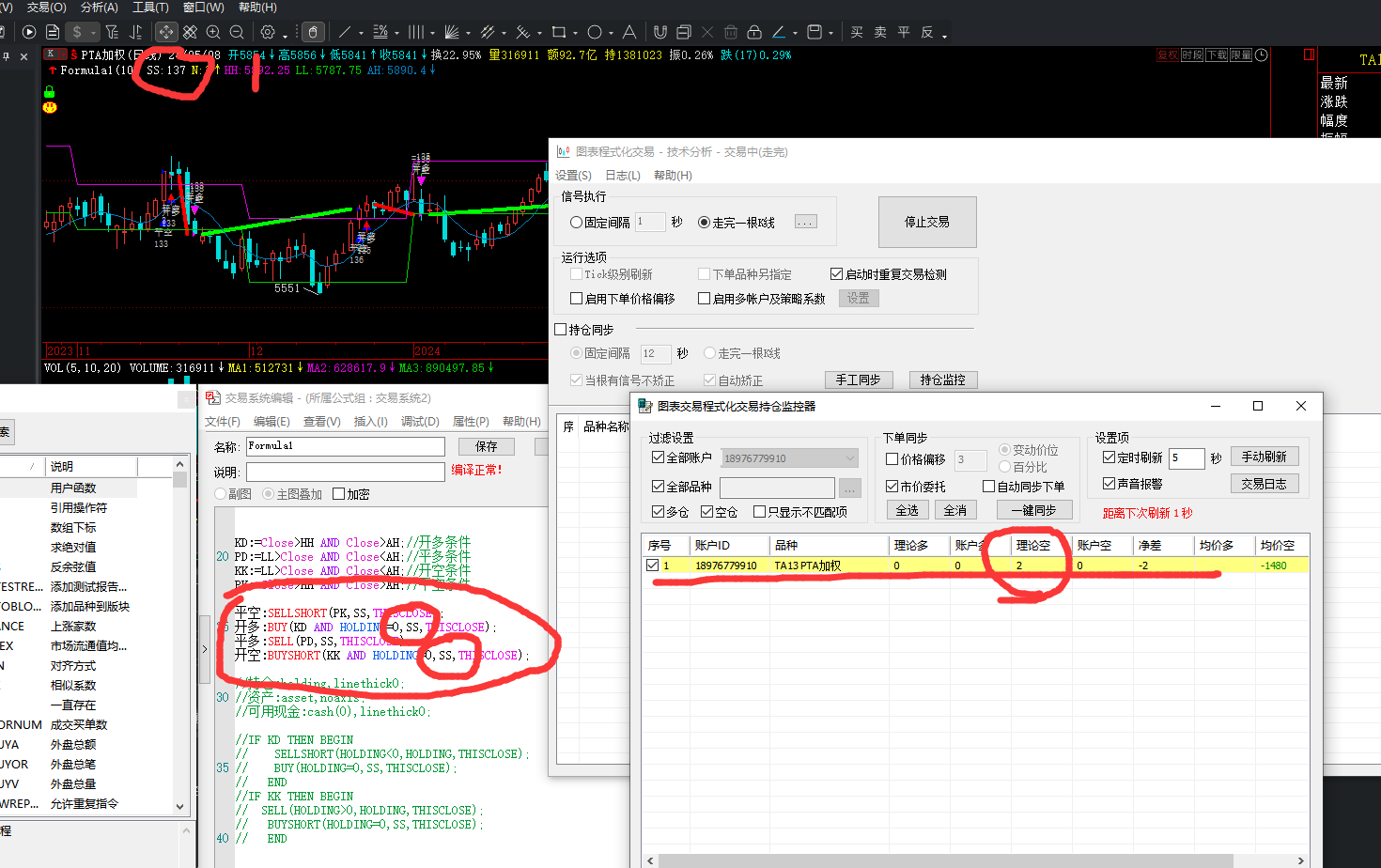
Task: Click 保存 button in formula editor
Action: tap(487, 446)
